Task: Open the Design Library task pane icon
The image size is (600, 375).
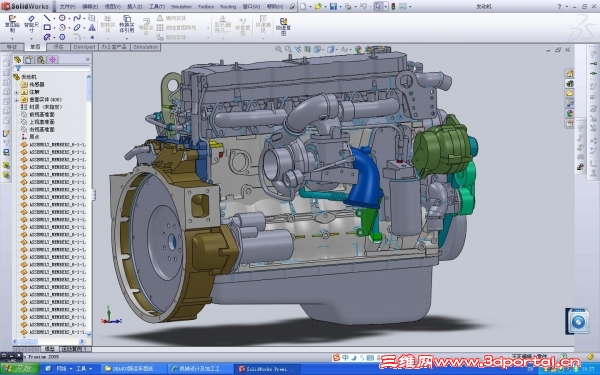Action: pos(569,83)
